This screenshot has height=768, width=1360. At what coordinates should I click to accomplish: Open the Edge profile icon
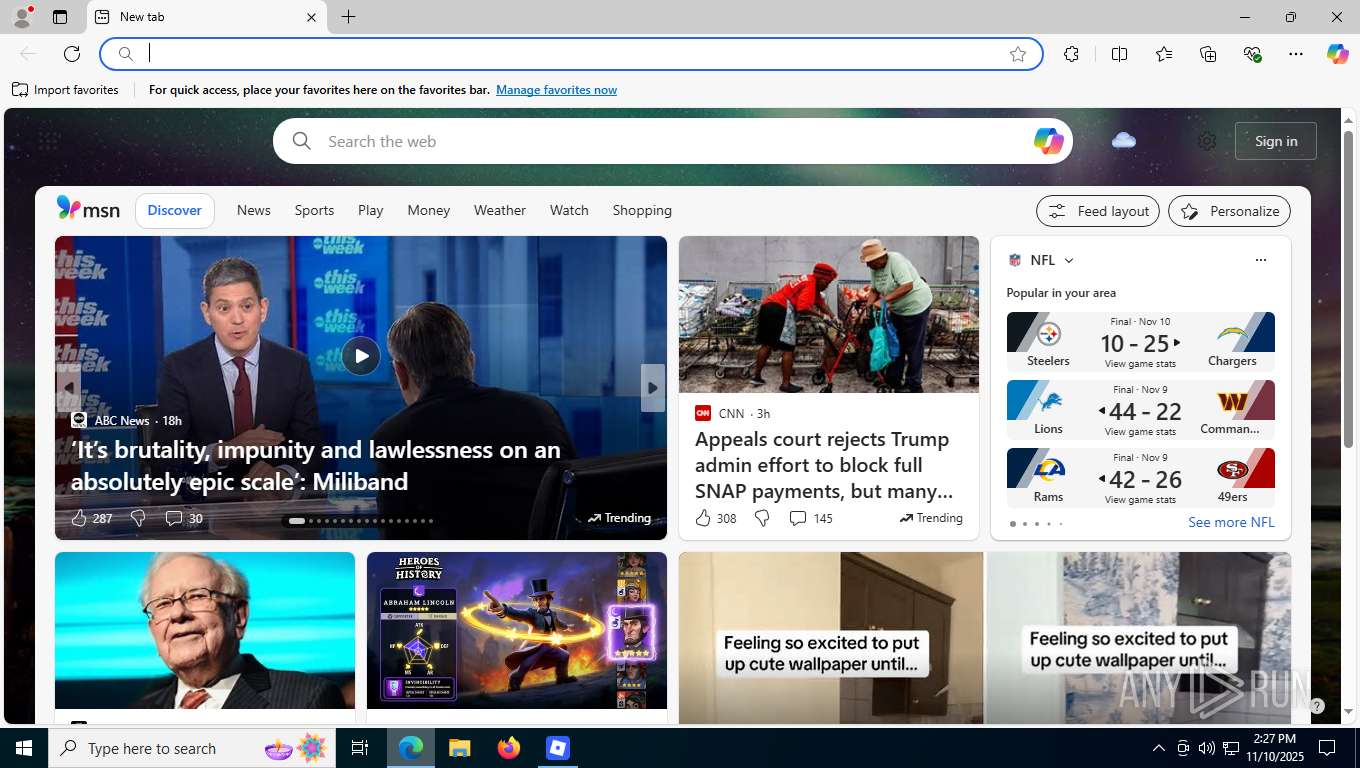[x=22, y=17]
